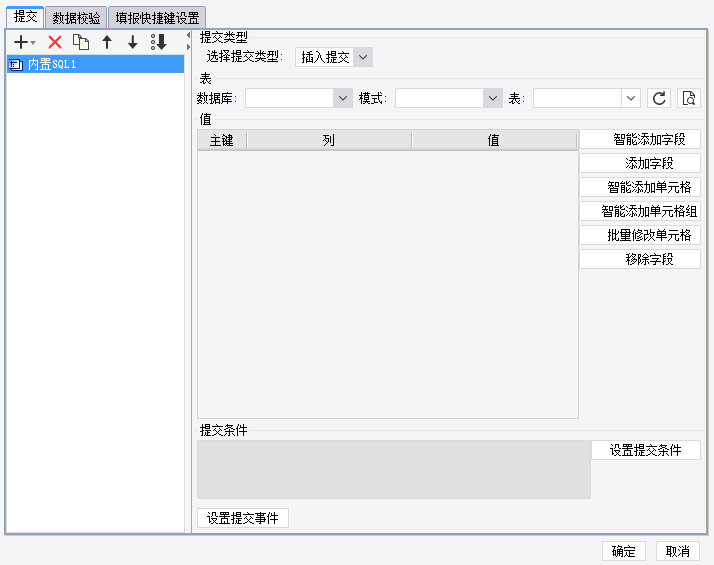Click the copy item icon
This screenshot has width=714, height=565.
(81, 42)
